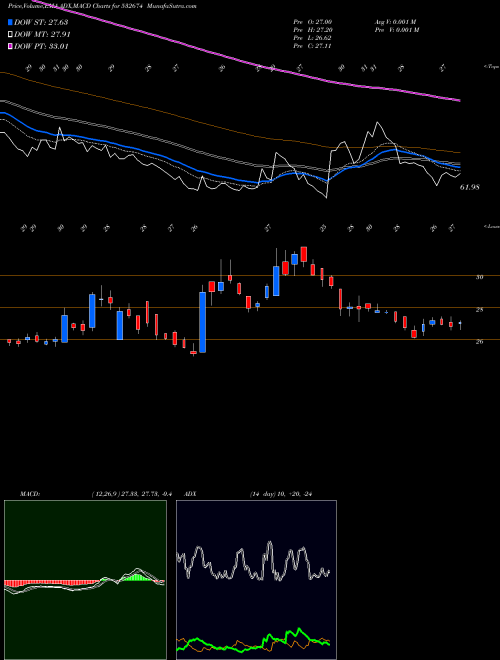Click the 'ADX' panel heading
This screenshot has width=500, height=660.
pyautogui.click(x=191, y=494)
